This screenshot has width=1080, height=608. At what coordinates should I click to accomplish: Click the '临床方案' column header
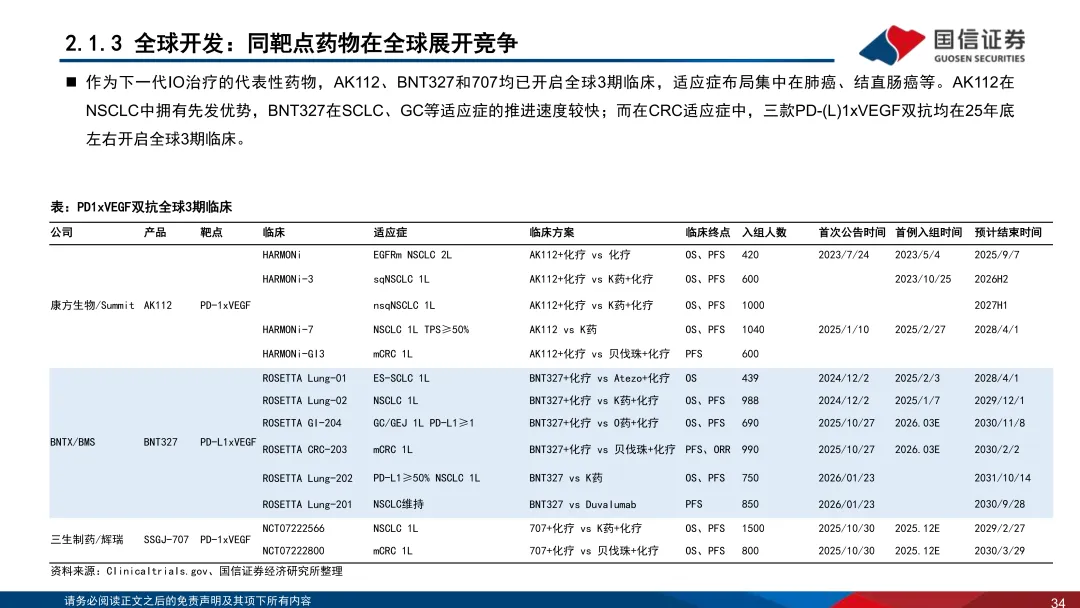[x=552, y=233]
